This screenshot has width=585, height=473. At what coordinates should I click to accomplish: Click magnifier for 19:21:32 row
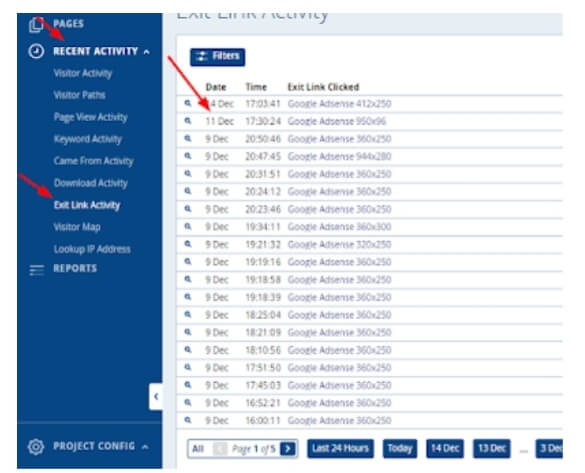coord(188,244)
